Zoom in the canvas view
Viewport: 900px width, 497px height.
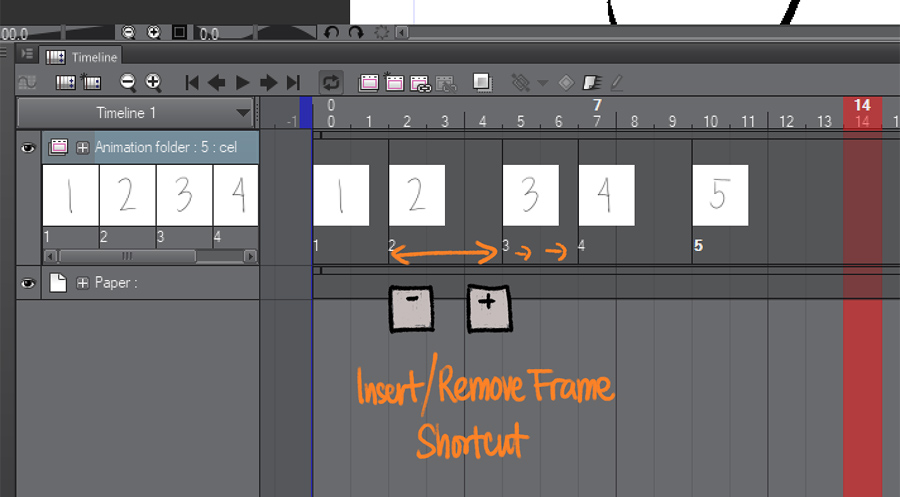[x=153, y=33]
